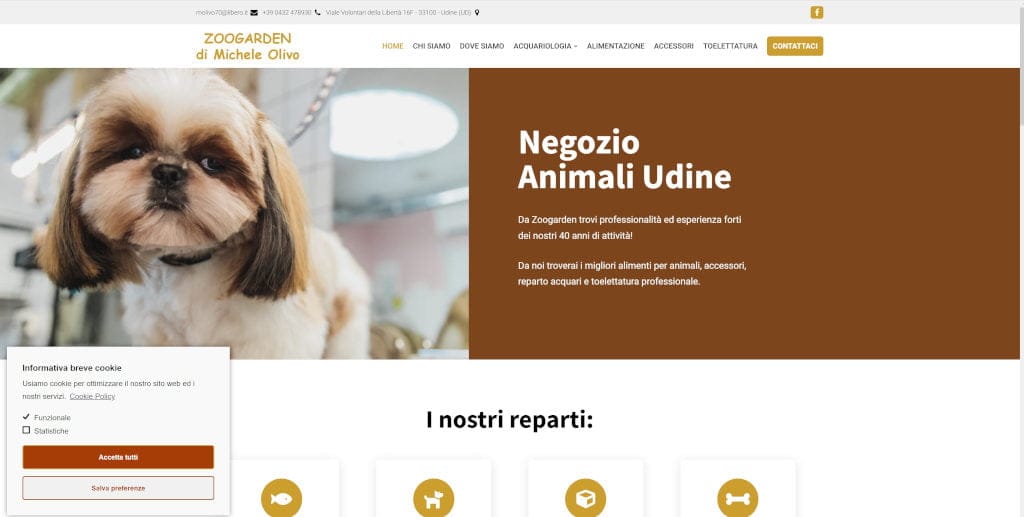Go to the Dove Siamo page
This screenshot has width=1024, height=517.
482,46
